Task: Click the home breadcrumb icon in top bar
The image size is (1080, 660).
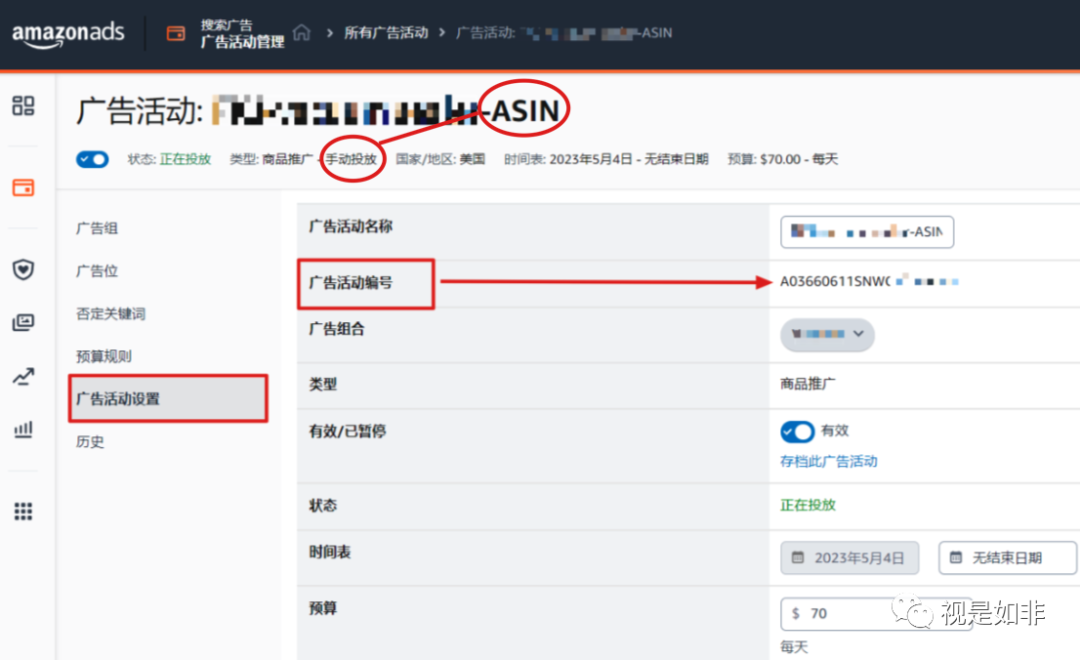Action: 299,33
